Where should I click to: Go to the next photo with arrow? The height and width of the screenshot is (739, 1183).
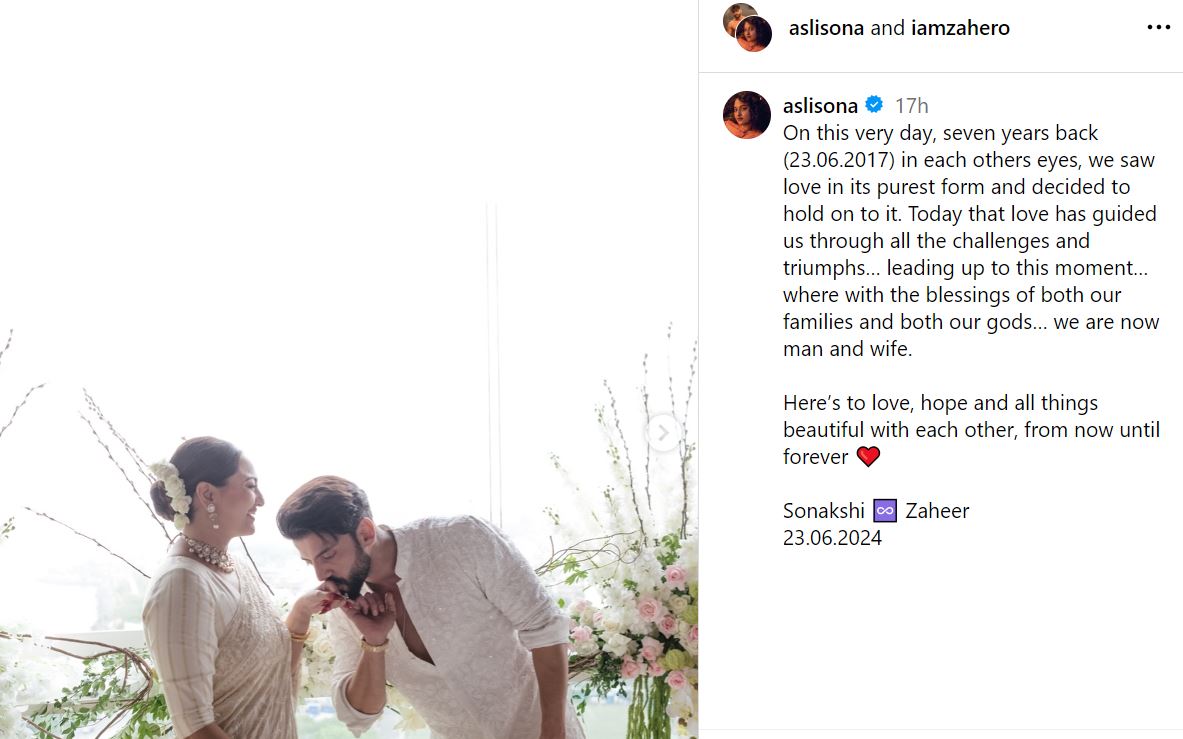[662, 433]
